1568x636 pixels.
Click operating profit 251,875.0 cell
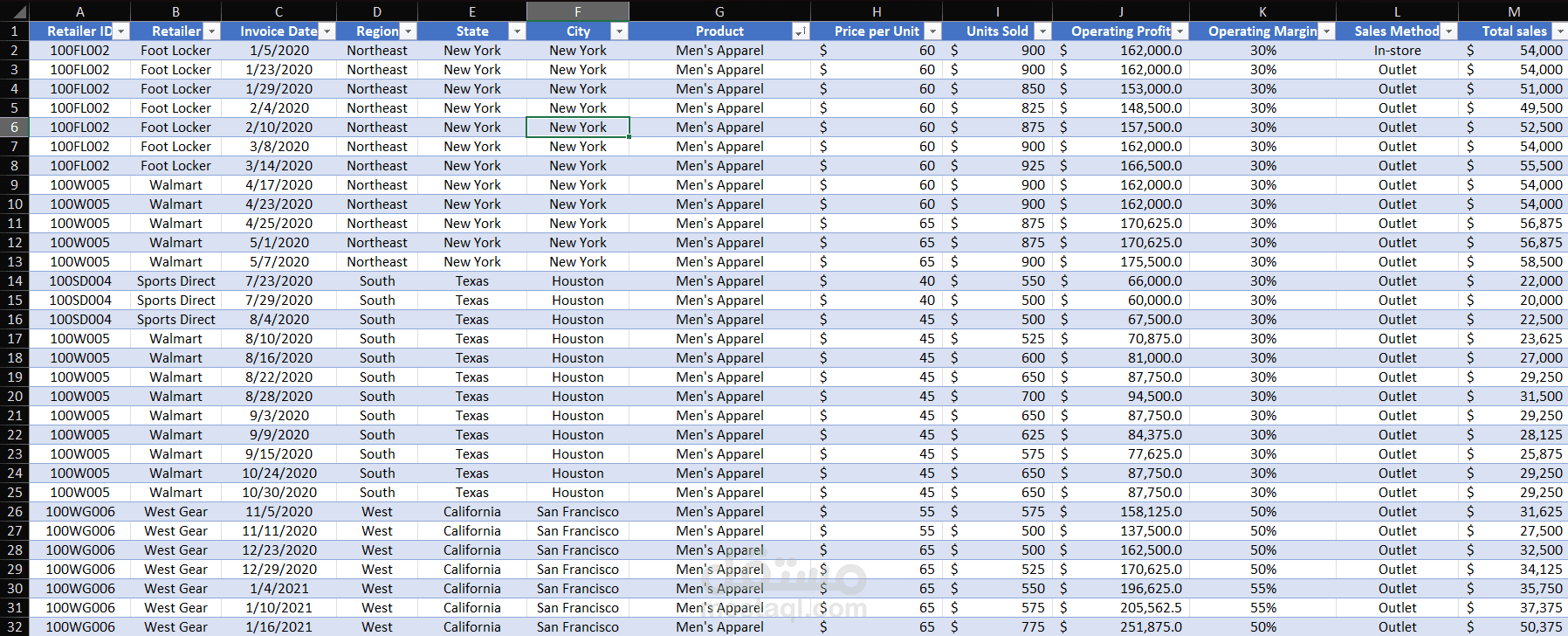point(1121,626)
